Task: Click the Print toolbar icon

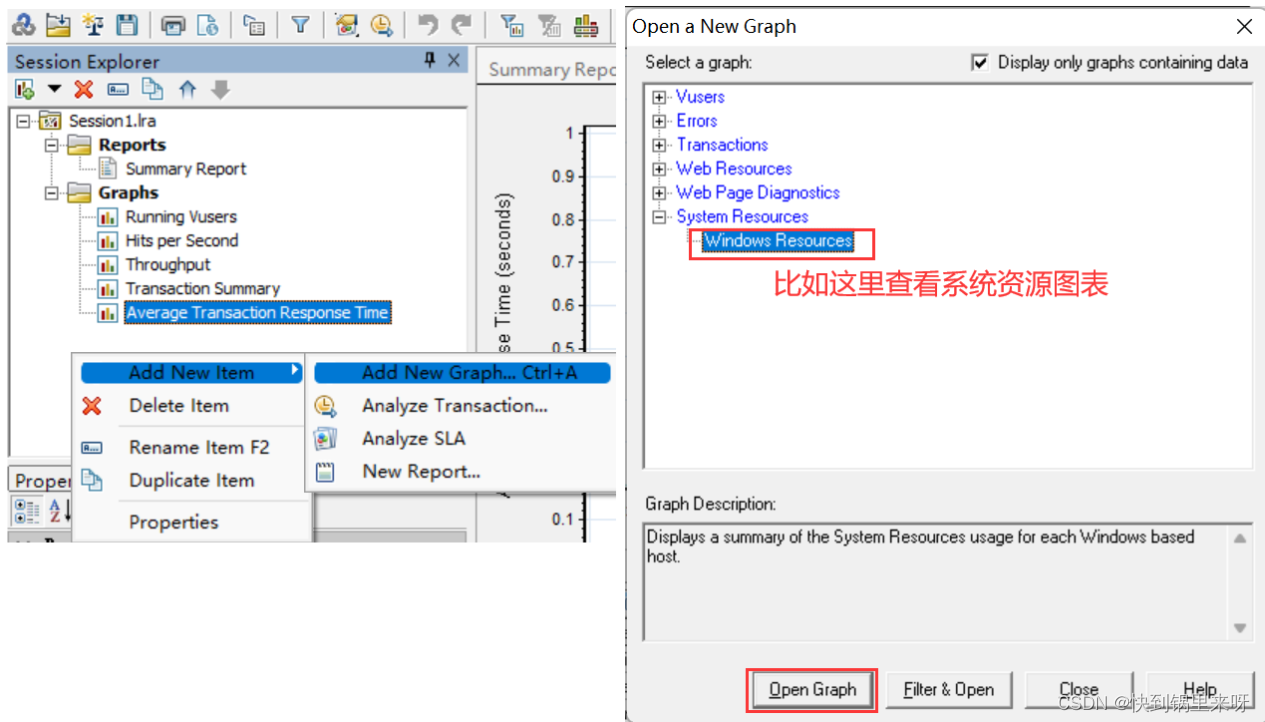Action: [173, 25]
